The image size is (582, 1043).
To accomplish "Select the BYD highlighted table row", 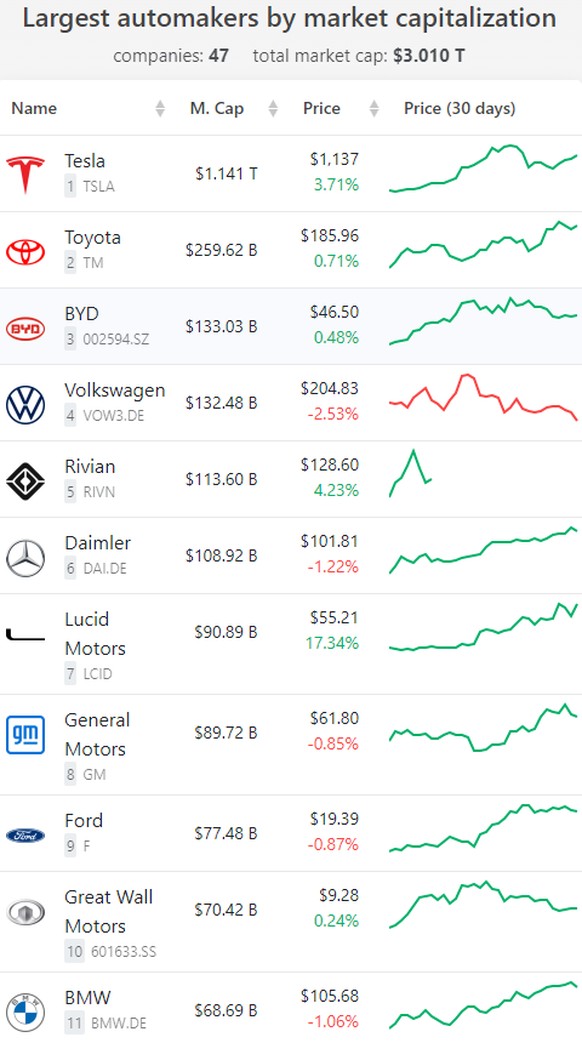I will [x=291, y=326].
